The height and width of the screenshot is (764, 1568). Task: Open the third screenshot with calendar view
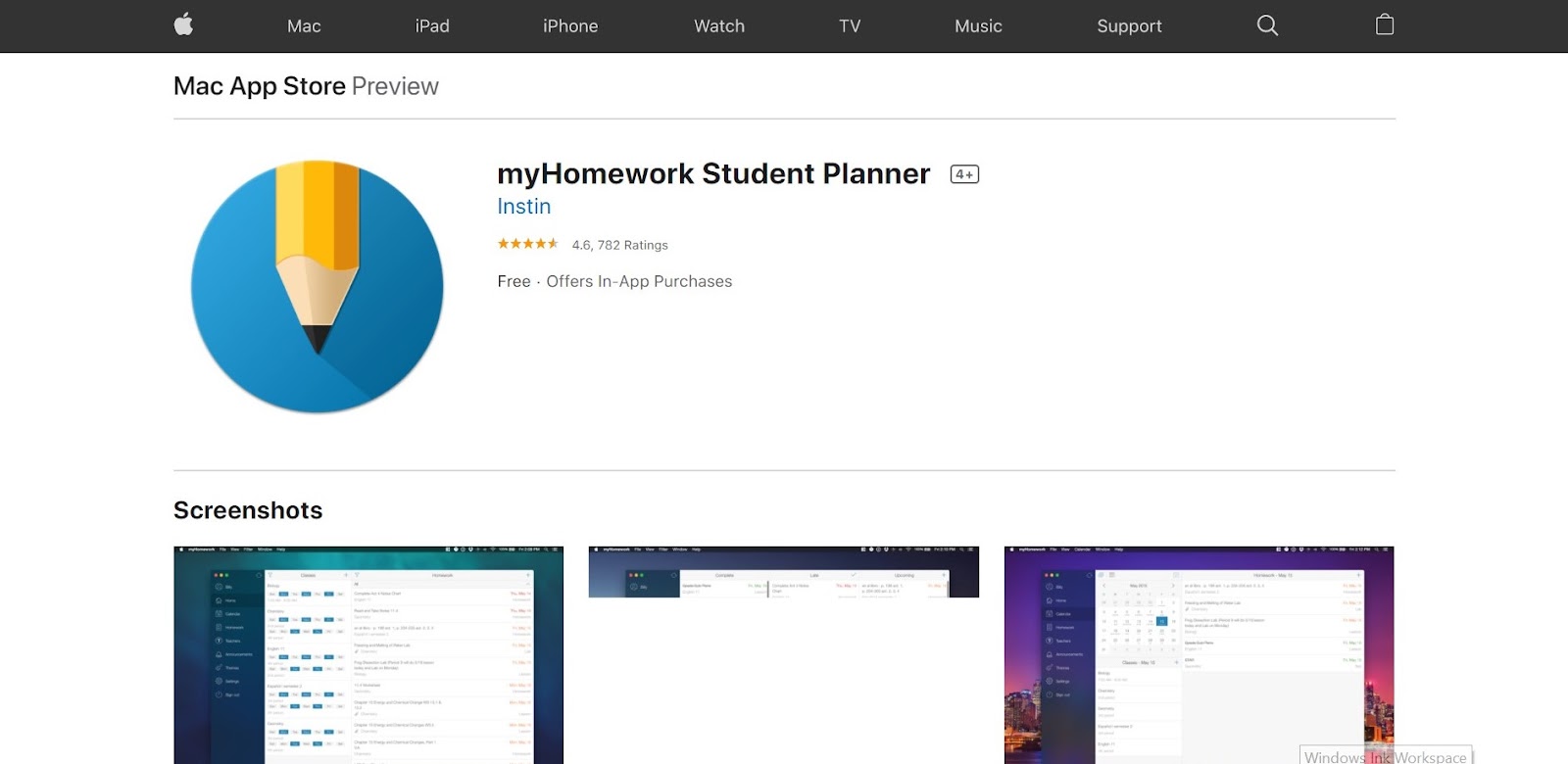(x=1200, y=655)
